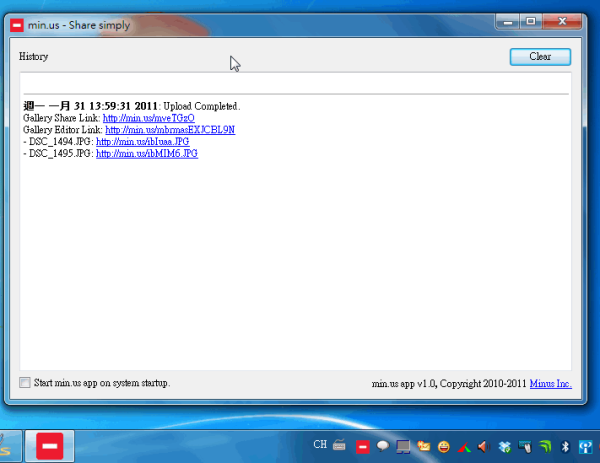Click the Gallery Editor Link label text
The width and height of the screenshot is (600, 463).
click(63, 130)
